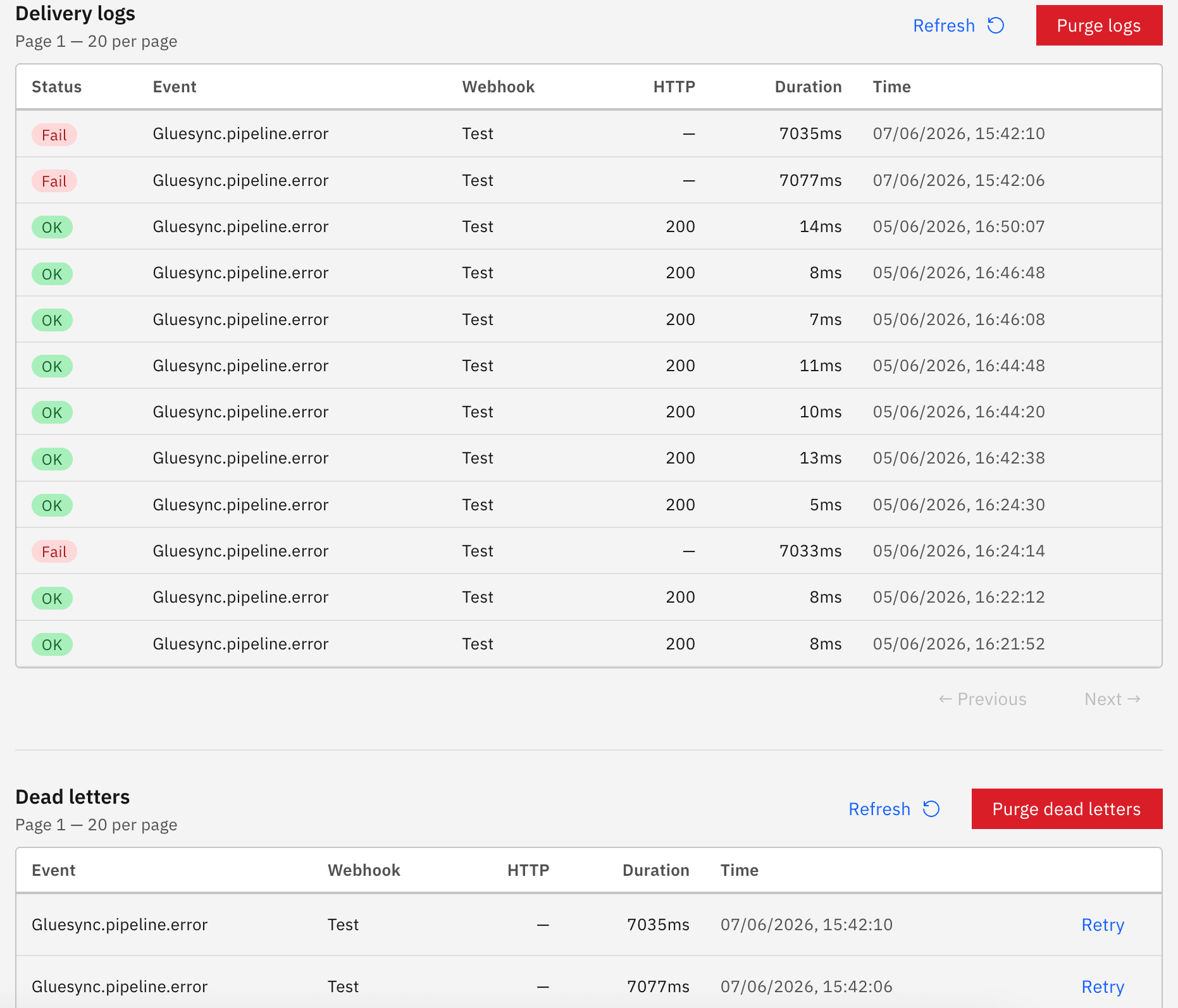Click the 7035ms duration in Dead letters
This screenshot has height=1008, width=1178.
click(x=658, y=925)
